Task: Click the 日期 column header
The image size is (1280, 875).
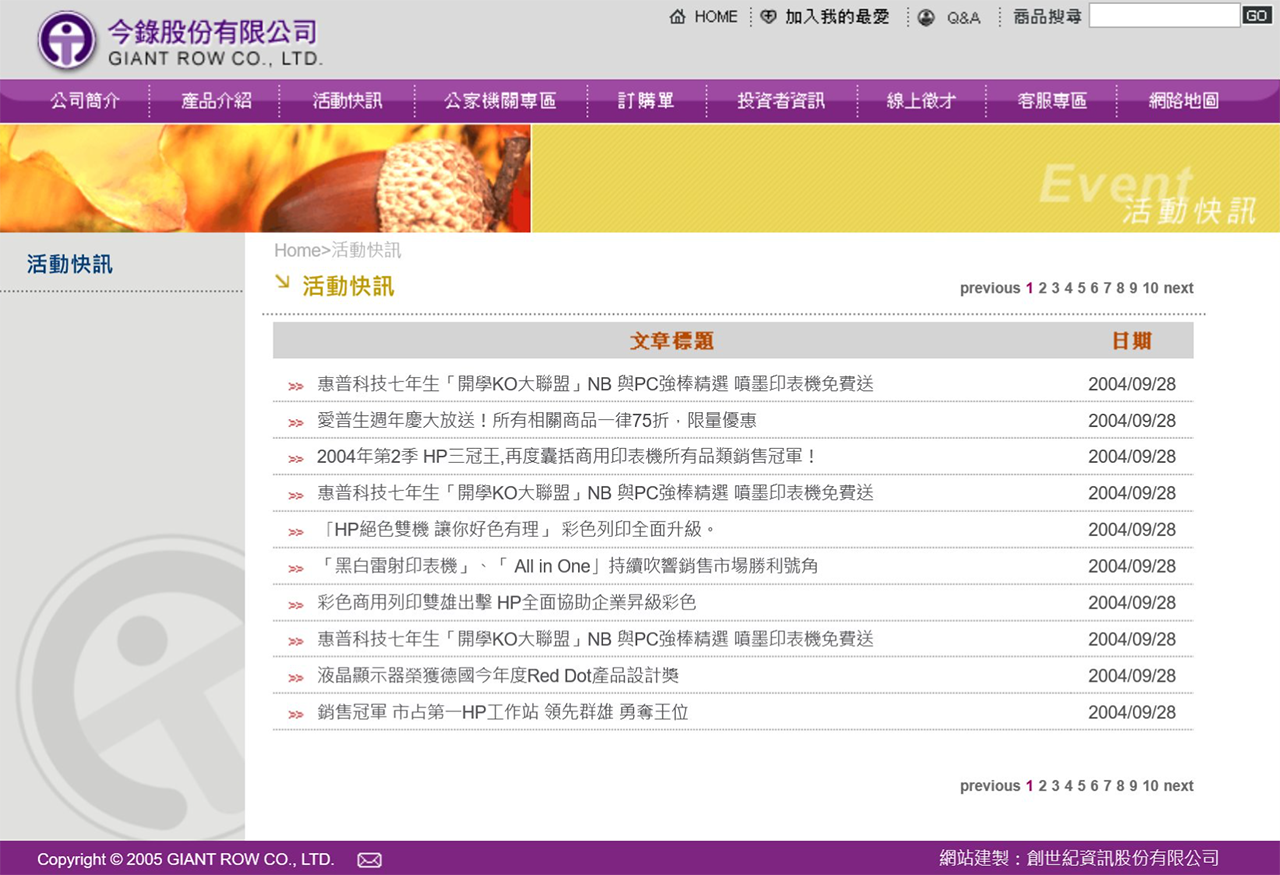Action: point(1132,341)
